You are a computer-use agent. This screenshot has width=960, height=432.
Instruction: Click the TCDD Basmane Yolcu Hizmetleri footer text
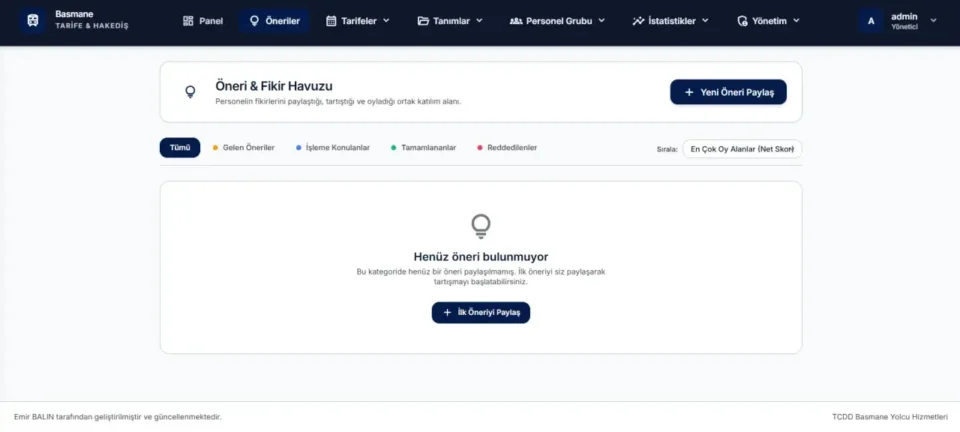point(890,417)
